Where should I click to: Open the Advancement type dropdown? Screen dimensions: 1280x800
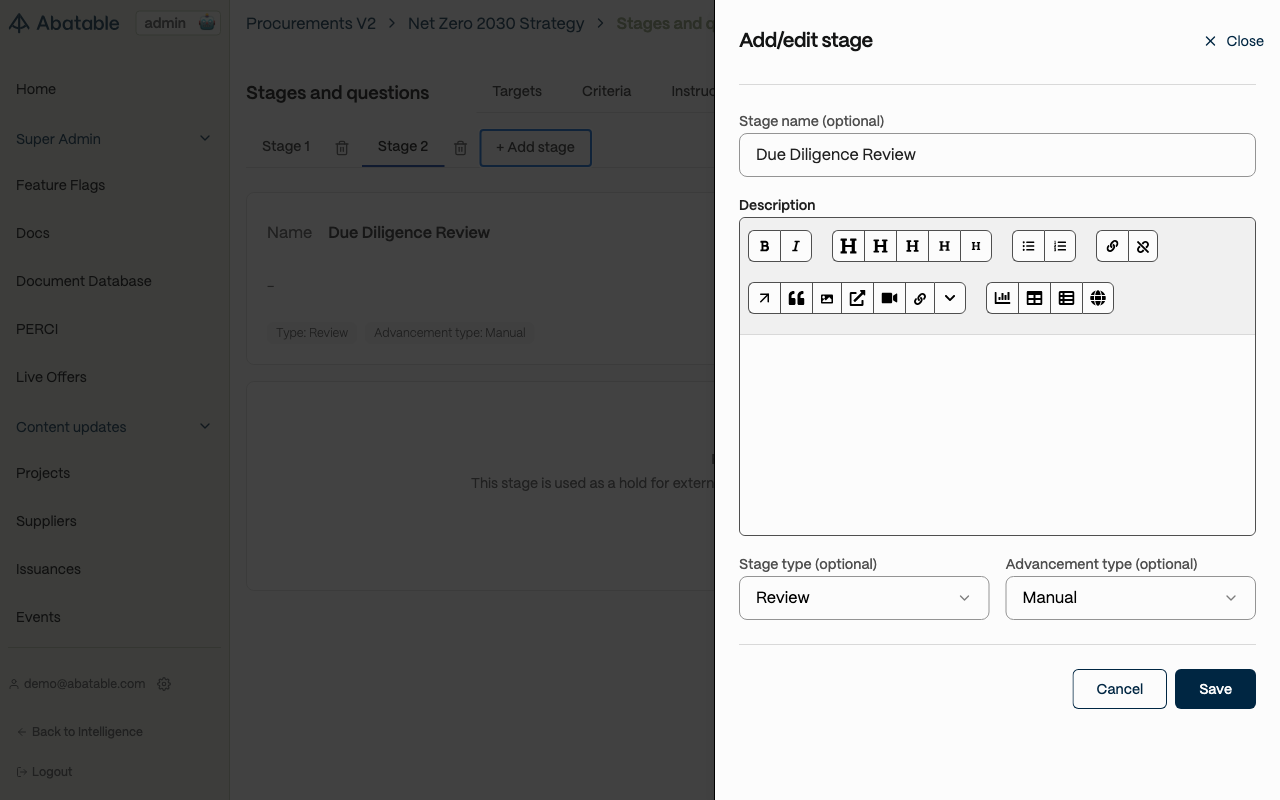[x=1130, y=598]
